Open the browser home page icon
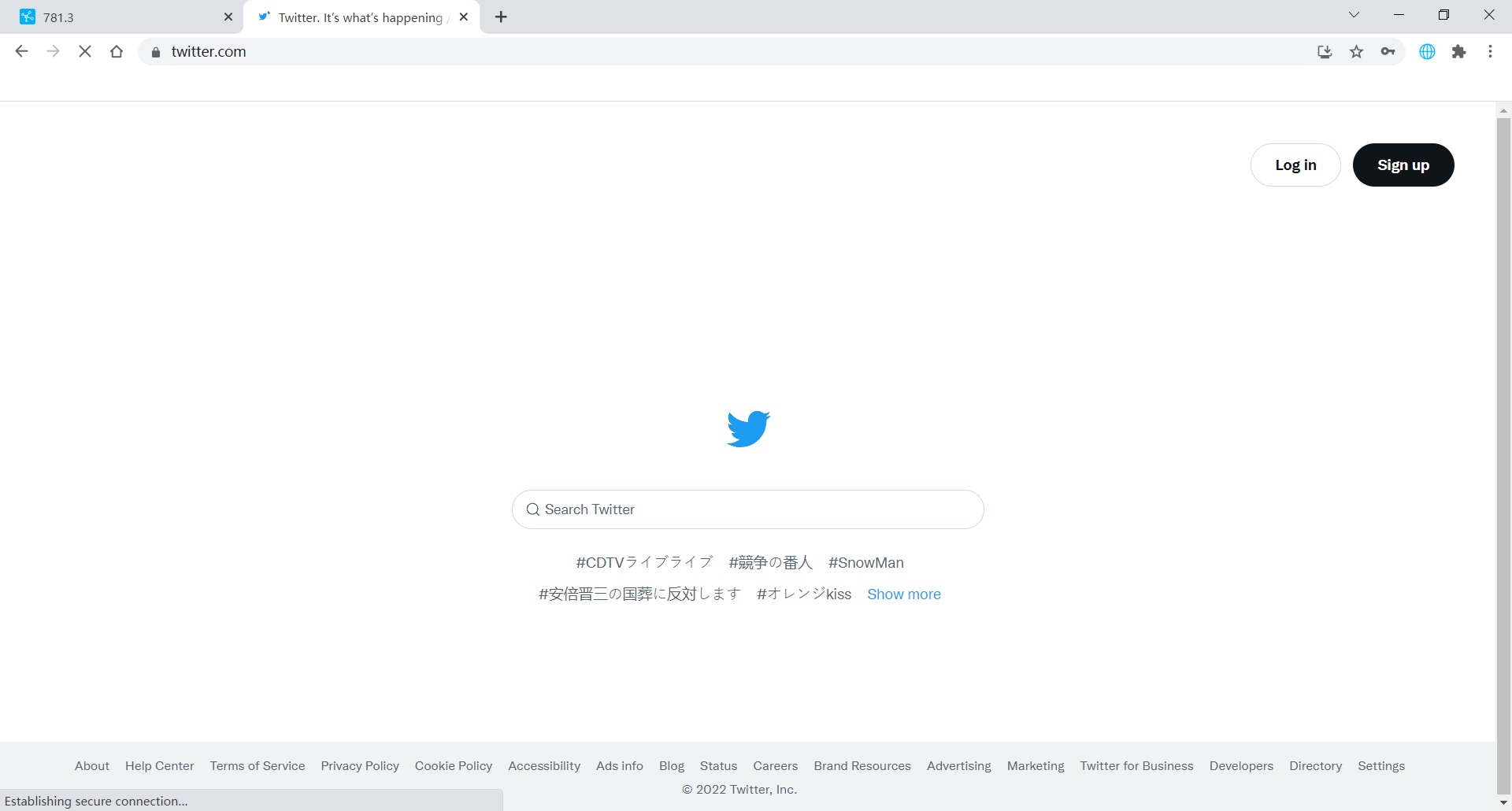Image resolution: width=1512 pixels, height=811 pixels. 117,52
